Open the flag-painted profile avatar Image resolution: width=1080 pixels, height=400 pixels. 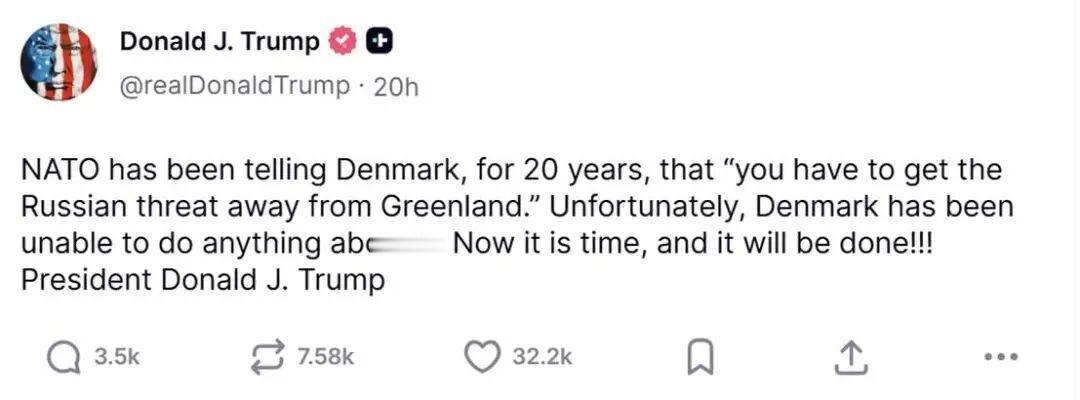point(59,62)
